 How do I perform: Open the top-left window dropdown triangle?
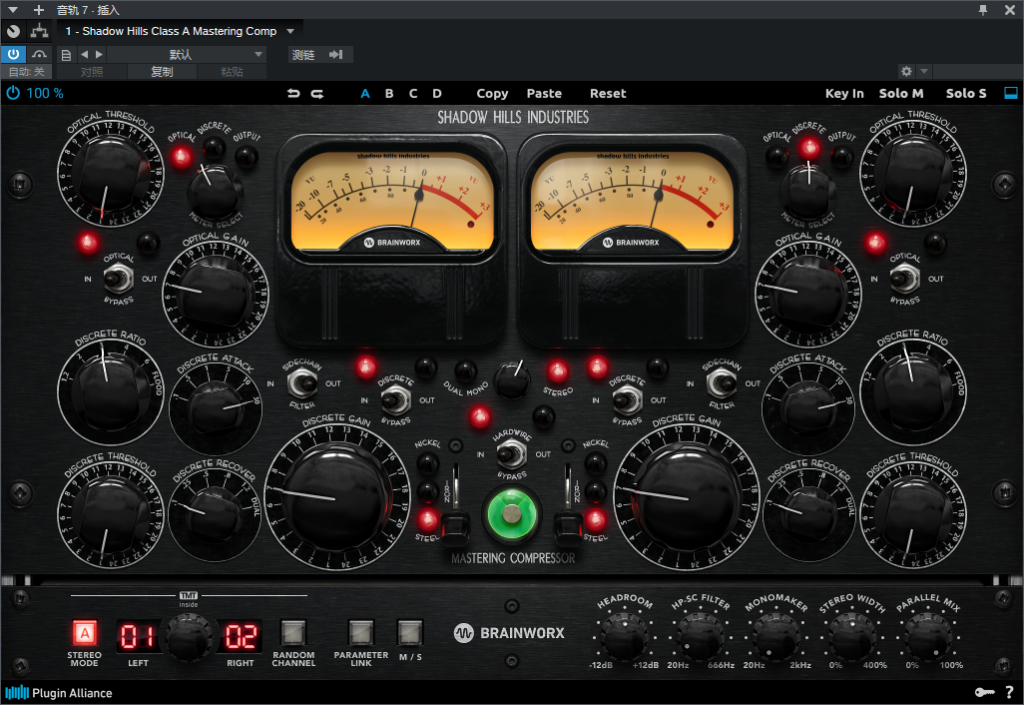[x=12, y=10]
